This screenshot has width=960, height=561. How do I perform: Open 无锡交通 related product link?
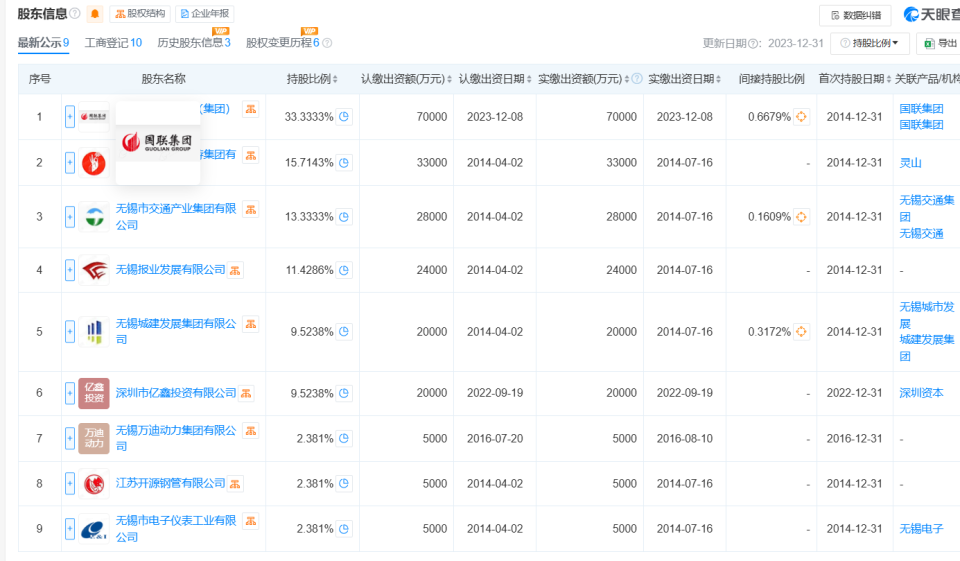coord(921,233)
